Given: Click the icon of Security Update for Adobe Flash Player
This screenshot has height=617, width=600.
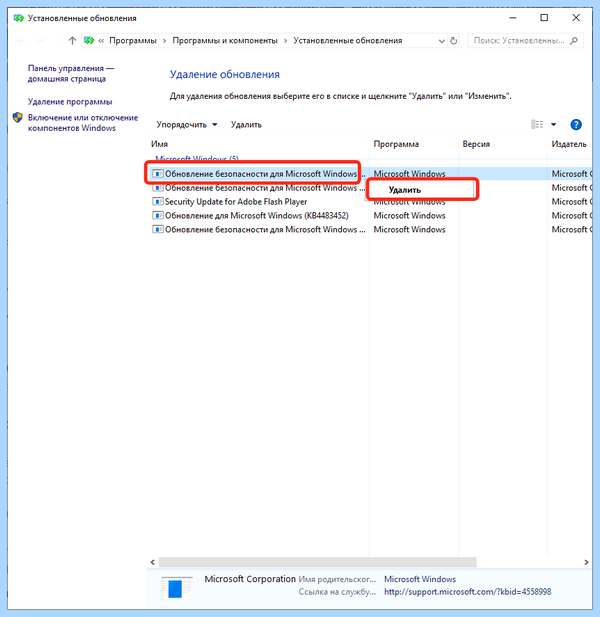Looking at the screenshot, I should click(x=158, y=202).
